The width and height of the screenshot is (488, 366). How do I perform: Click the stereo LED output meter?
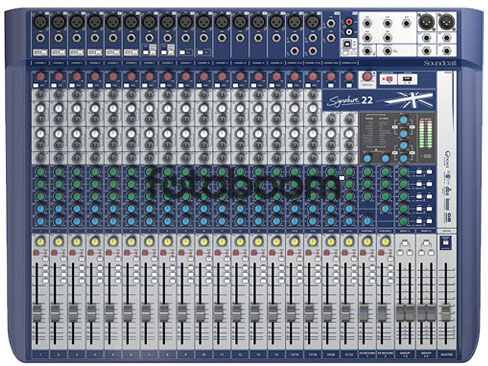(425, 134)
